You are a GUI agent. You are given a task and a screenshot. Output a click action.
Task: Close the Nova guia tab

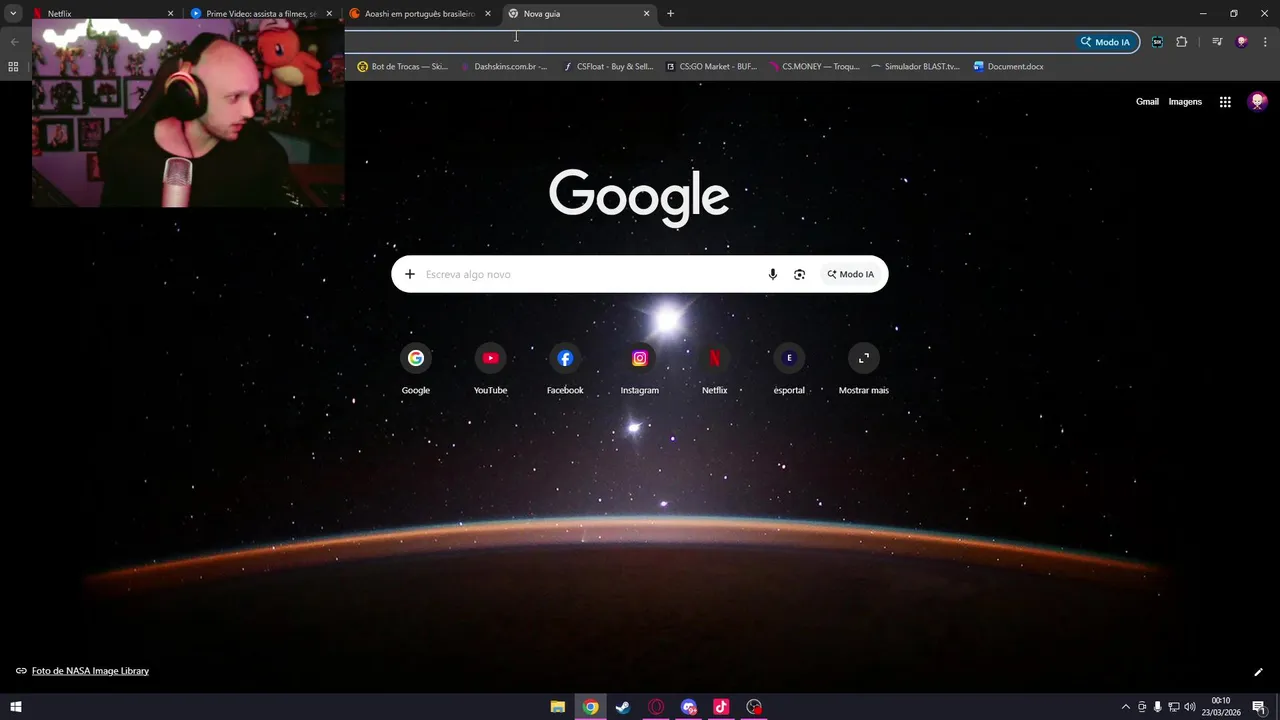[647, 14]
